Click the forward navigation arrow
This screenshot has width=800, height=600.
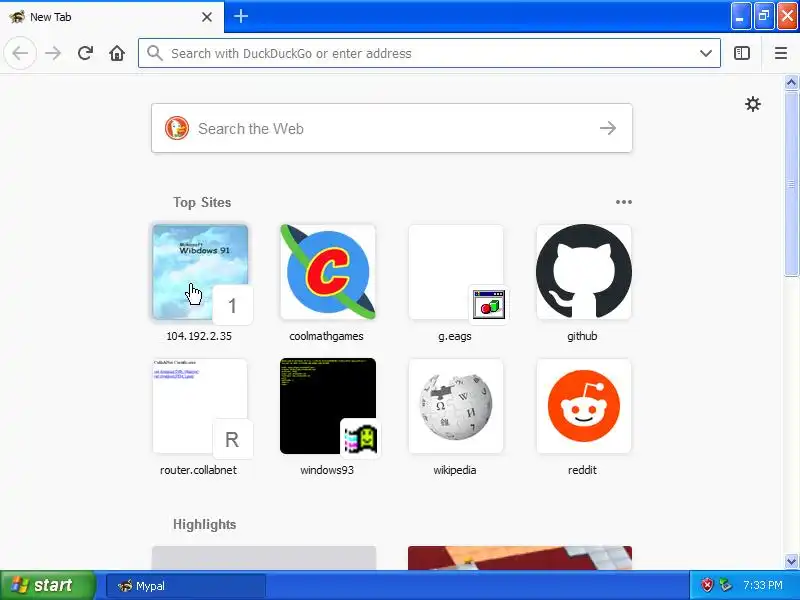53,53
